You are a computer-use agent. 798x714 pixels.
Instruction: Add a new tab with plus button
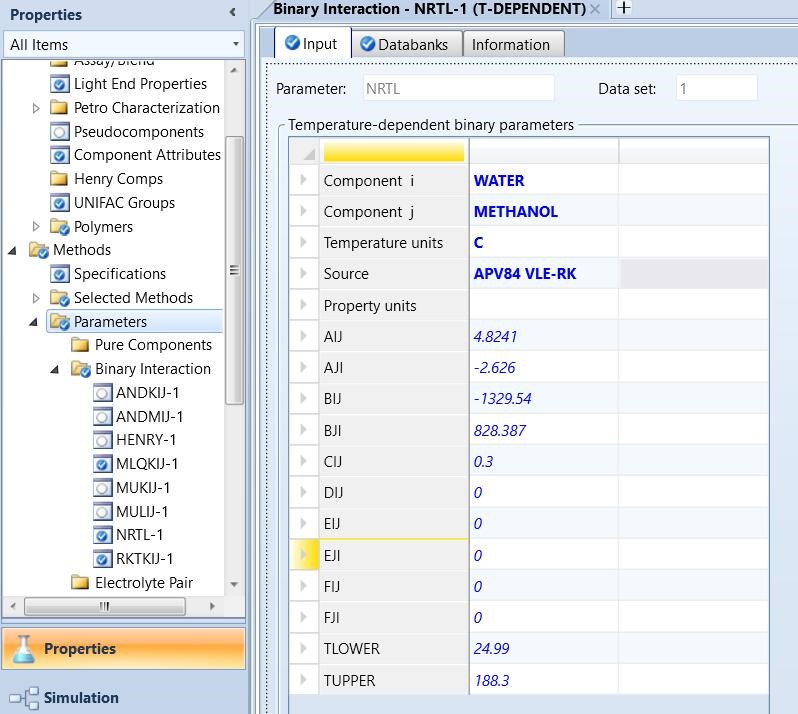623,8
